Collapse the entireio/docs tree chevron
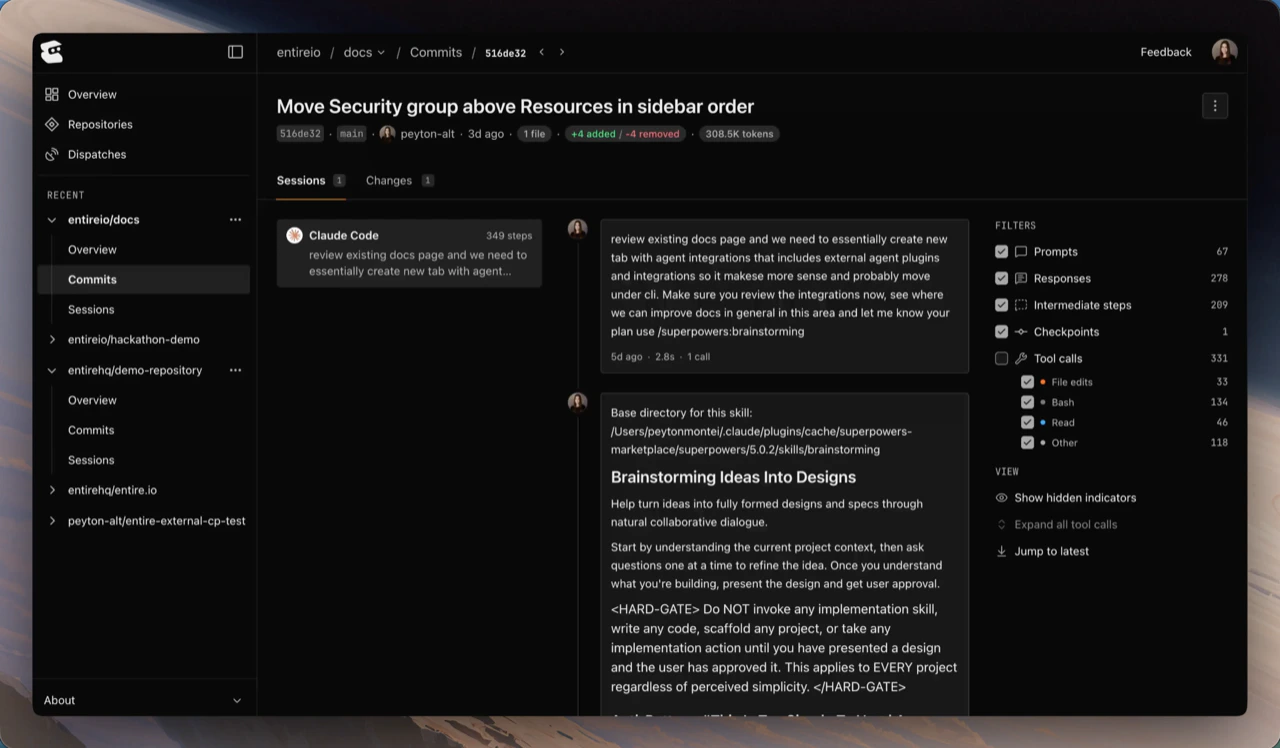The height and width of the screenshot is (748, 1280). tap(52, 220)
